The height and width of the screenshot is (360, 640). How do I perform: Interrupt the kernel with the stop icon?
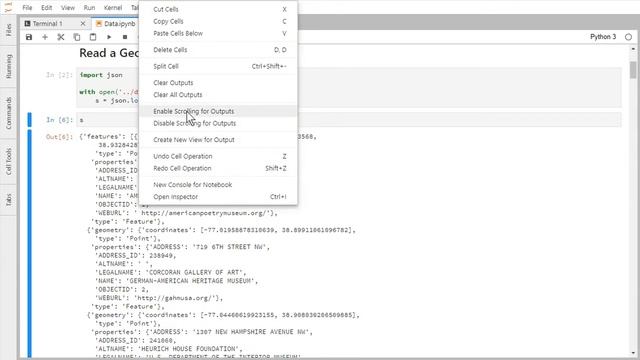pos(125,37)
